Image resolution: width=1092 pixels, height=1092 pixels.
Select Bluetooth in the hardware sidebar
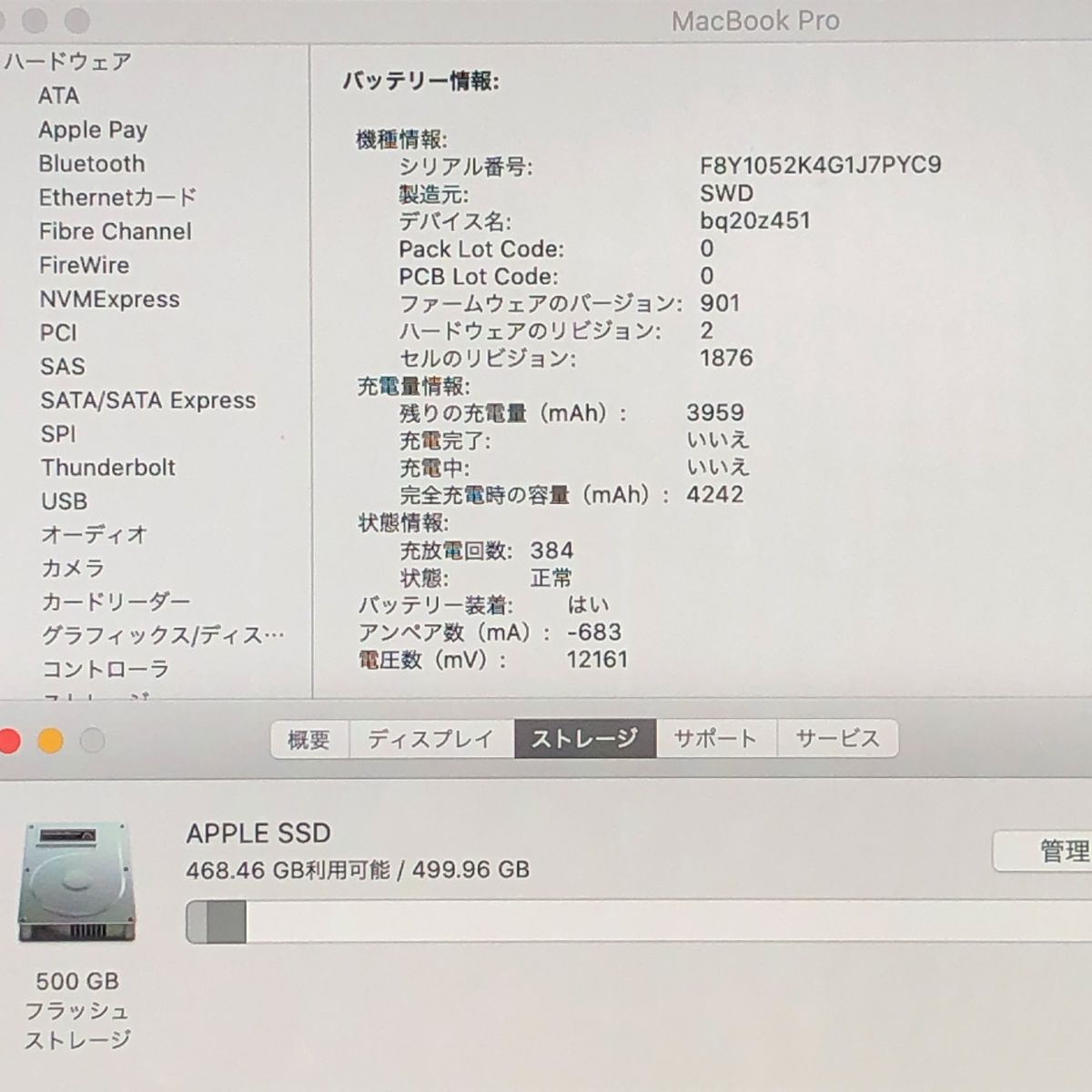click(92, 164)
